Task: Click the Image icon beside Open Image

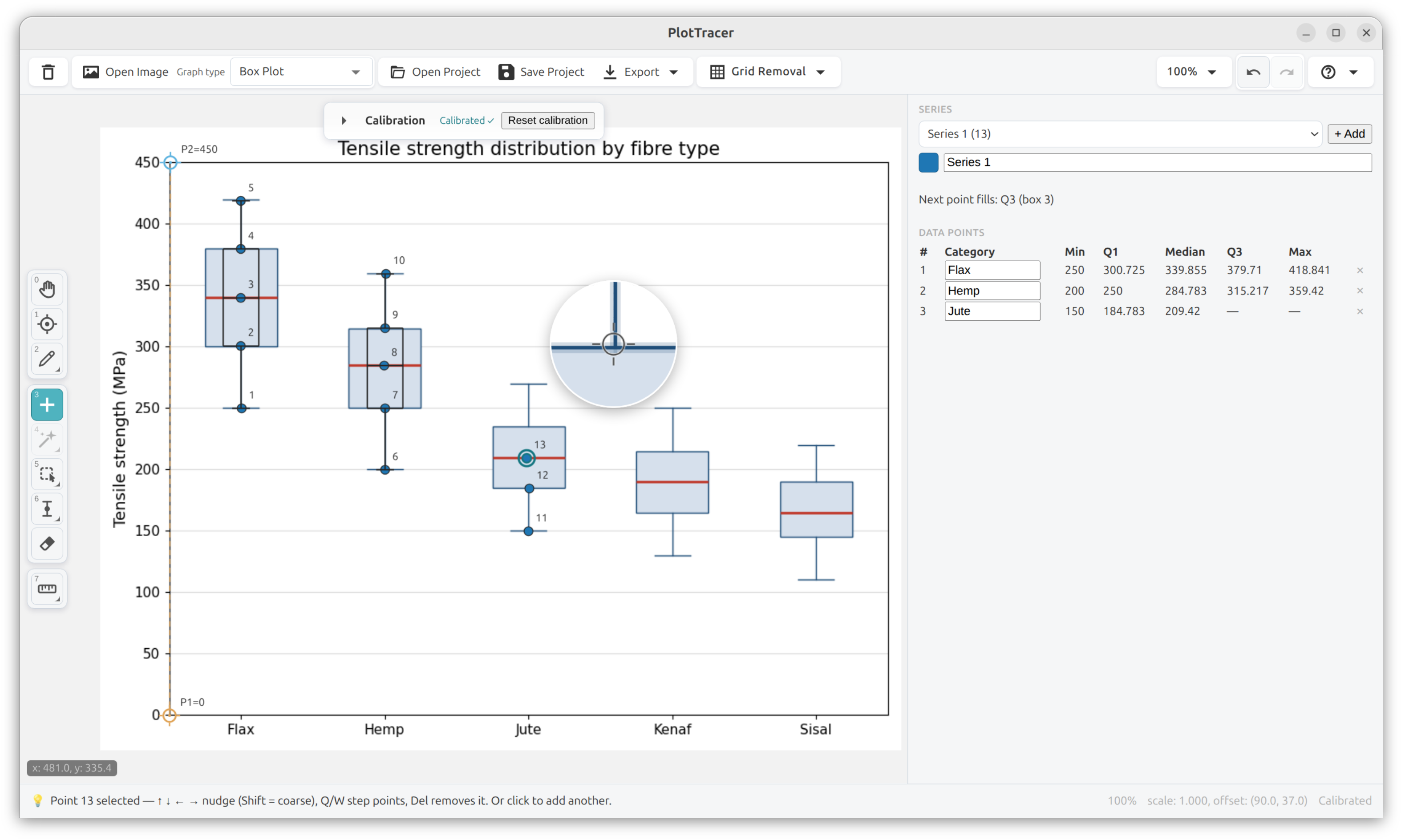Action: click(91, 72)
